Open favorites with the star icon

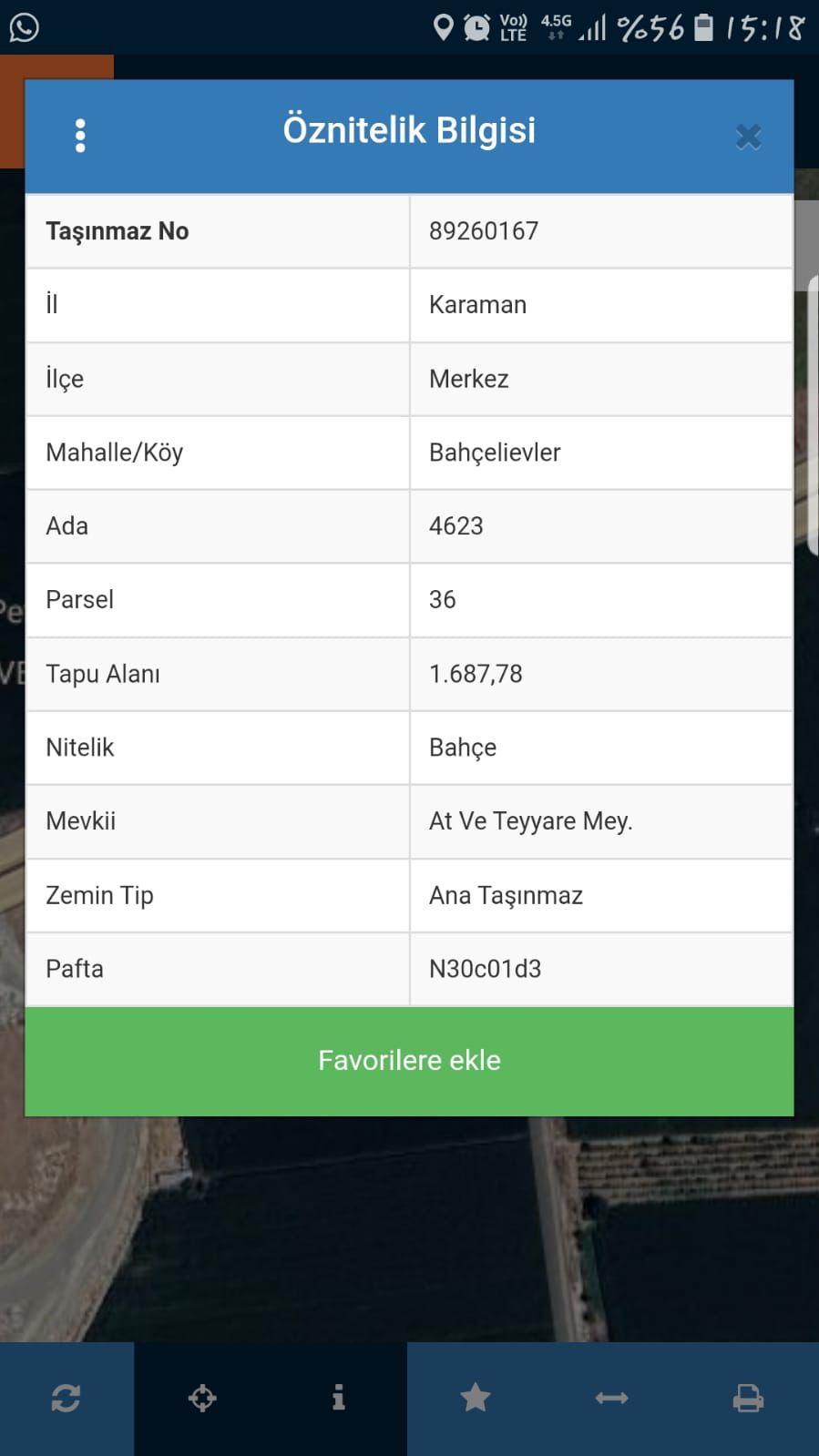click(476, 1398)
